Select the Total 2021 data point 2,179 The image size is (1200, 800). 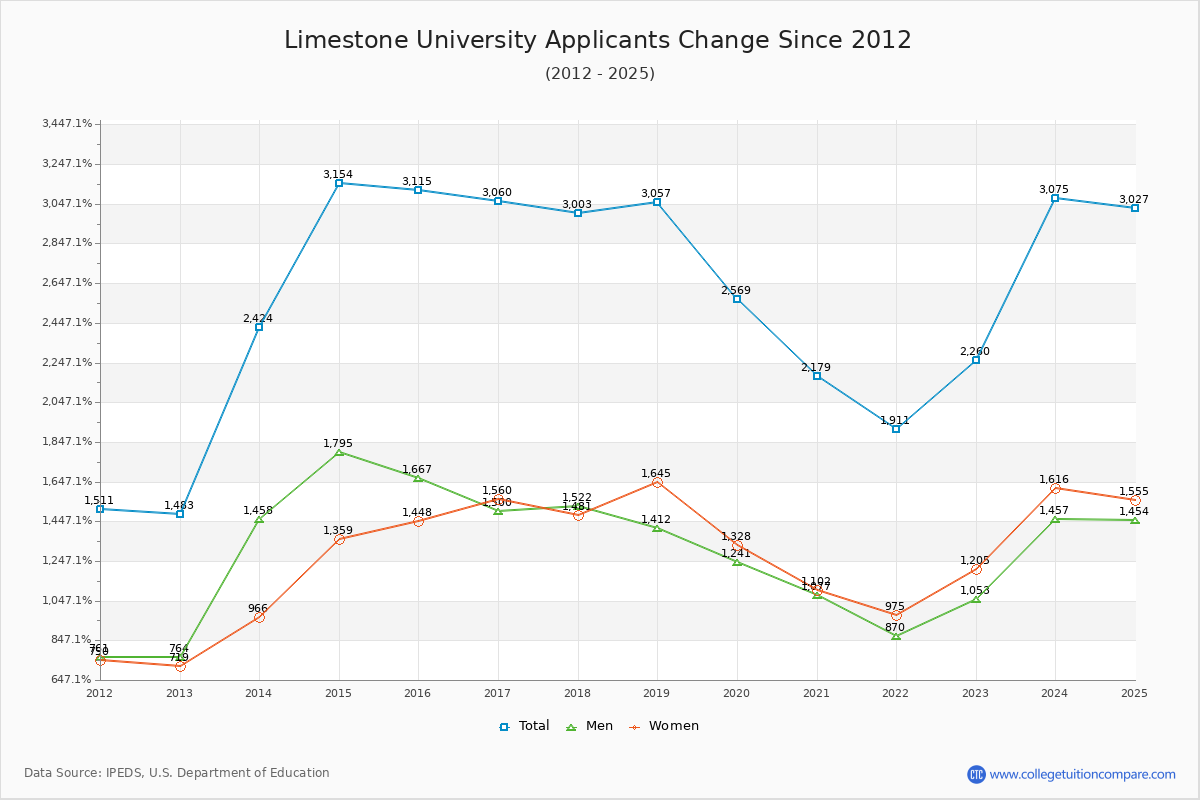817,376
